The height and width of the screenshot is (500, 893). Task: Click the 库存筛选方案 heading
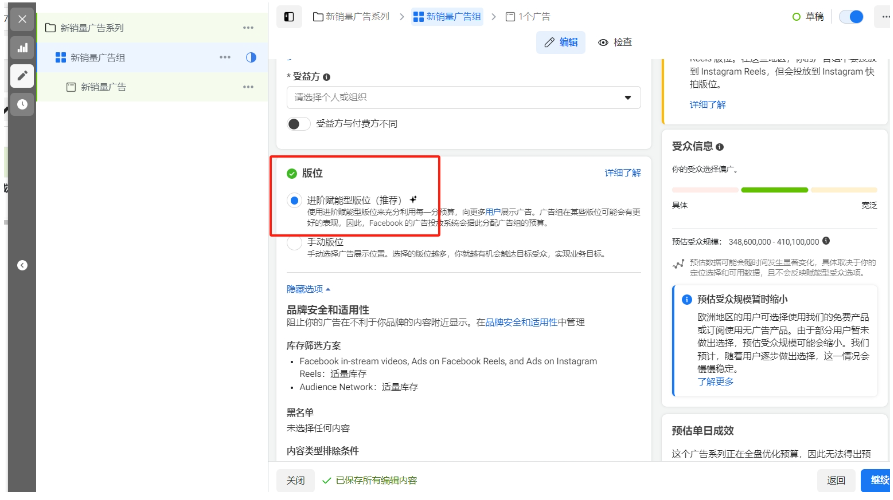313,345
